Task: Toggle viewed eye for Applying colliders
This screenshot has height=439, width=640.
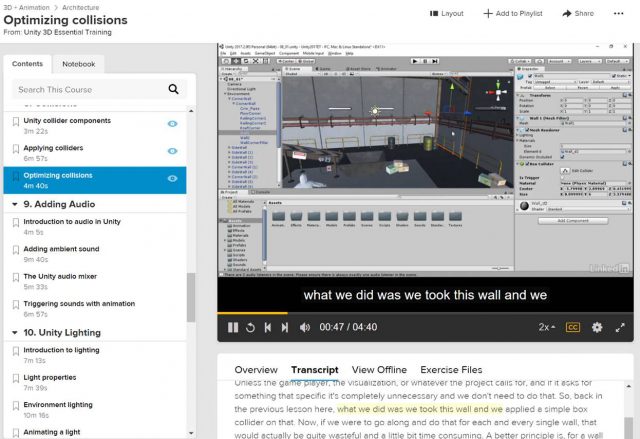Action: 173,151
